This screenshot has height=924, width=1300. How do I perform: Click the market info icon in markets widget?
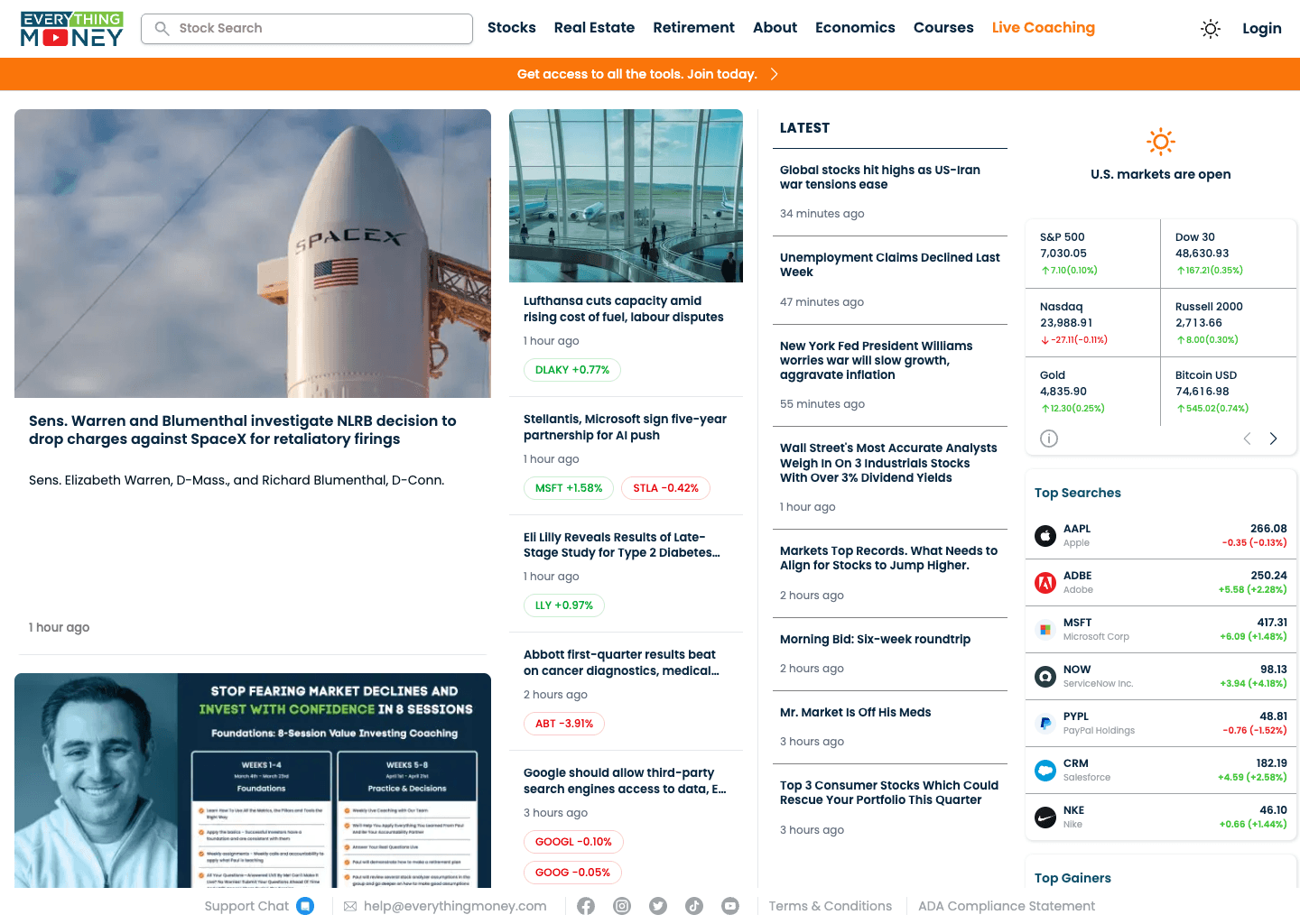point(1048,438)
